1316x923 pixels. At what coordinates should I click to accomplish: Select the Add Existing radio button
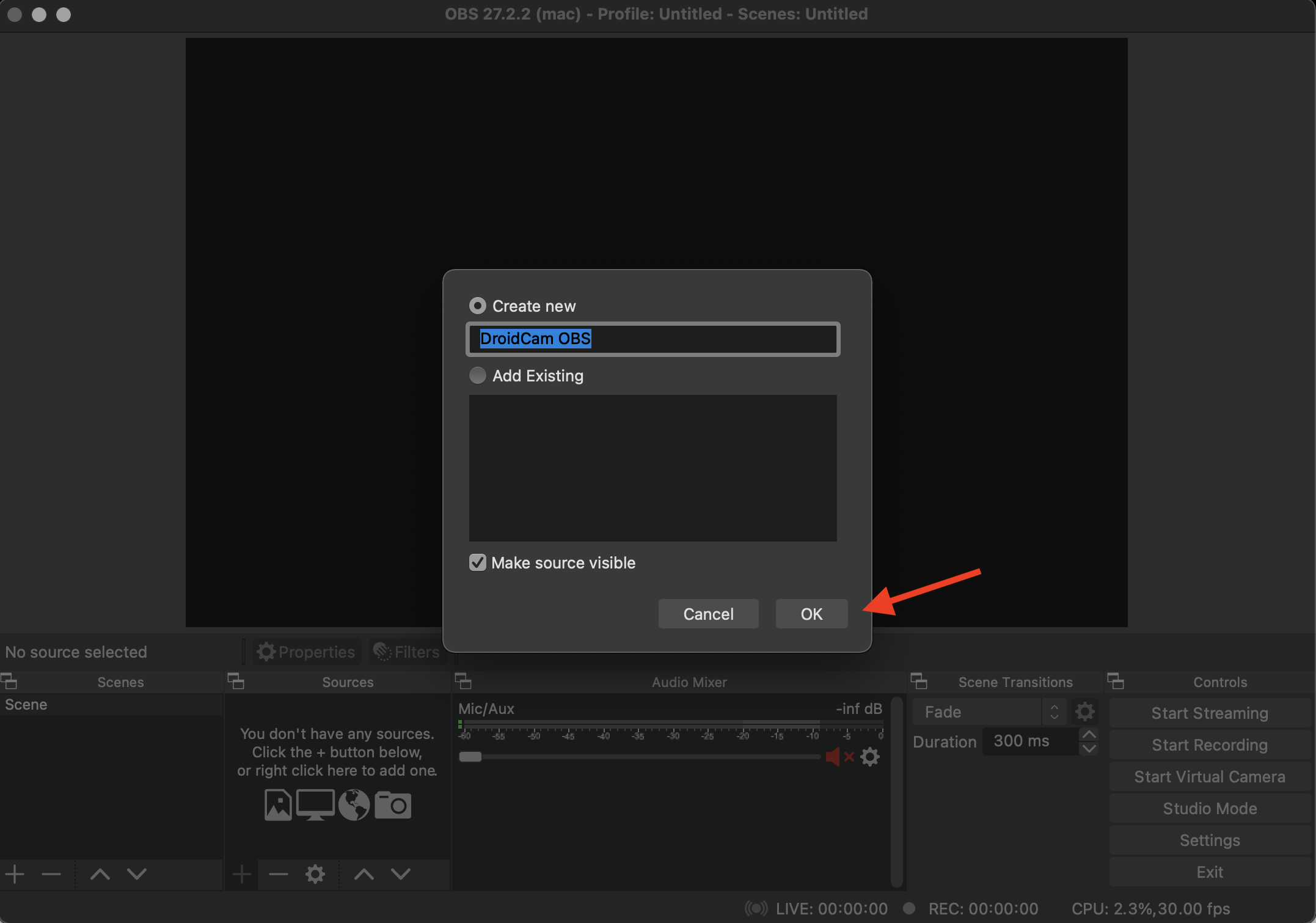coord(478,375)
